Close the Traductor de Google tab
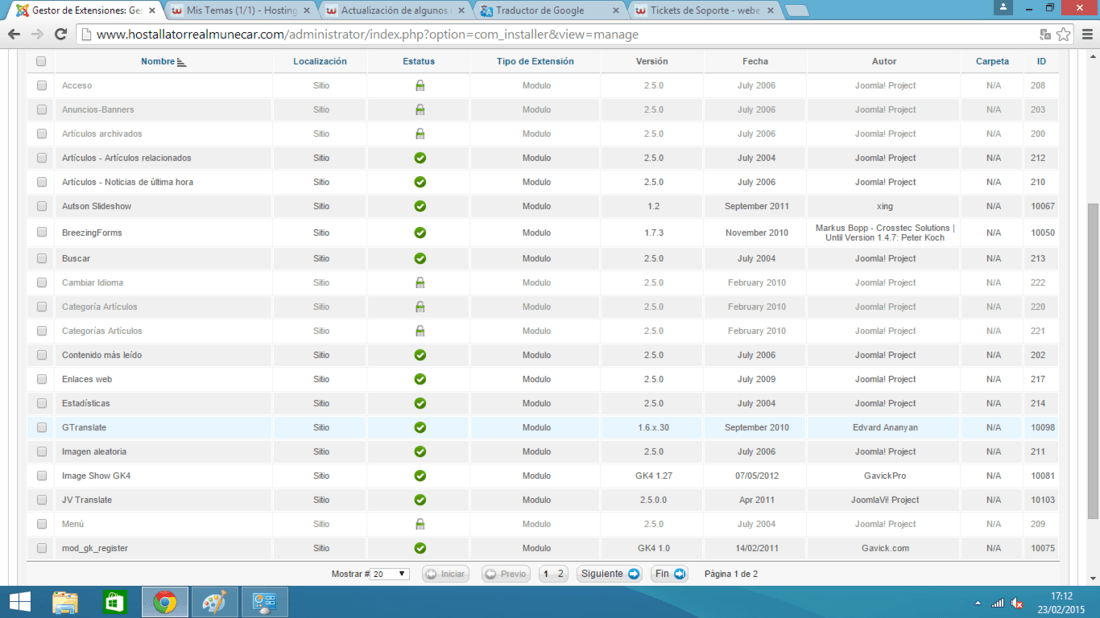The width and height of the screenshot is (1100, 618). [616, 11]
